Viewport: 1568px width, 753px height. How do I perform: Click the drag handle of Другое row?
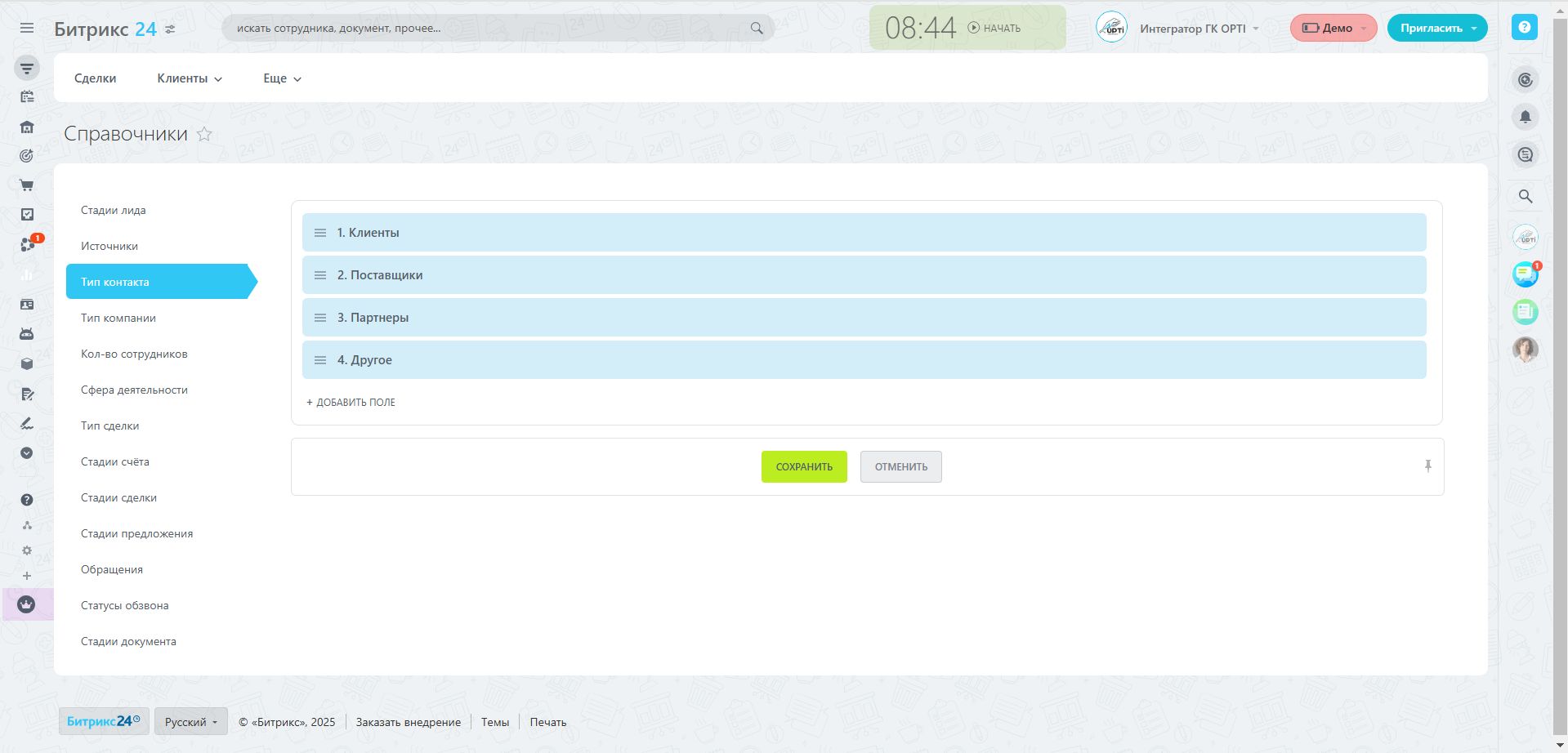tap(320, 360)
